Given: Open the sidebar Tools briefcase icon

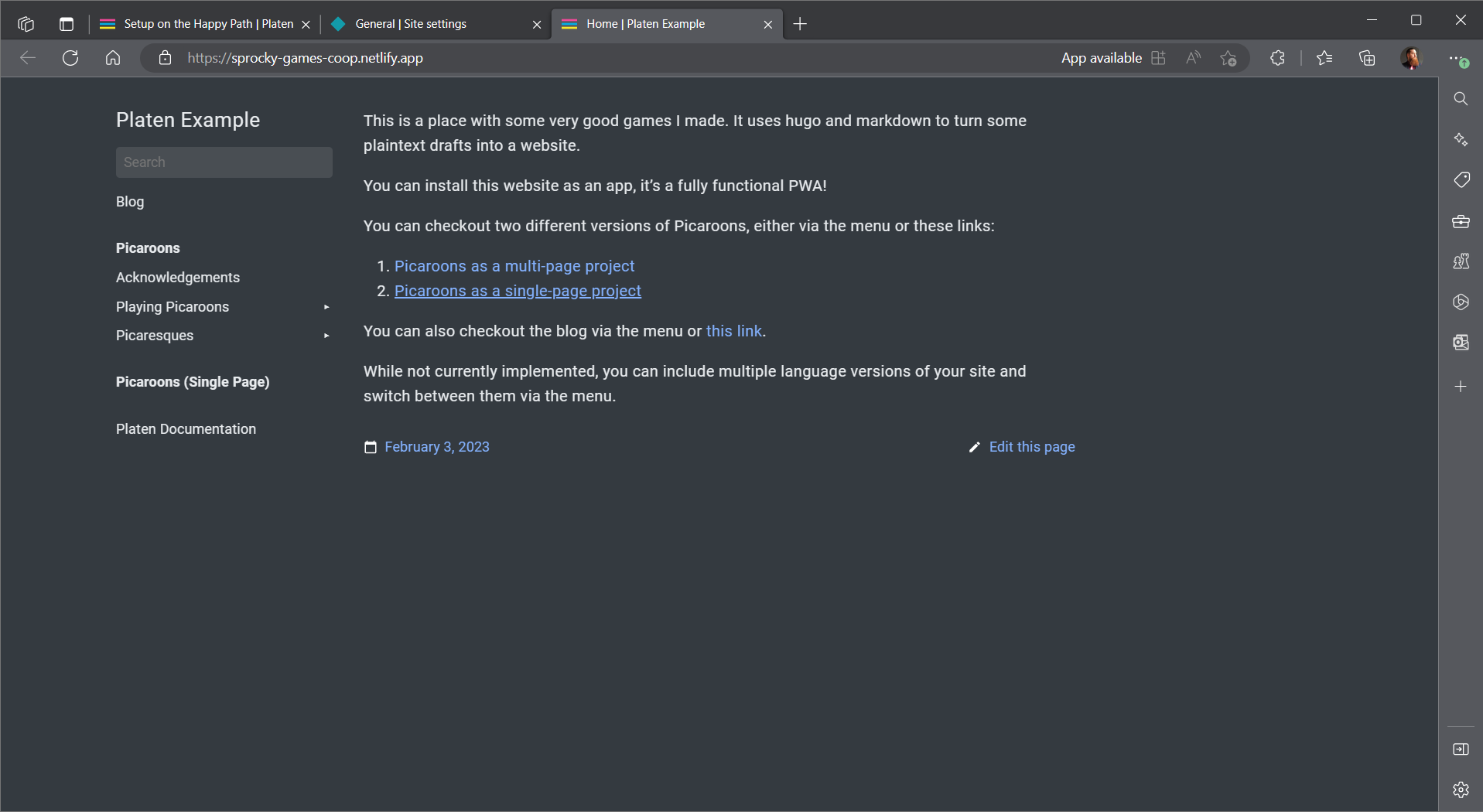Looking at the screenshot, I should pyautogui.click(x=1461, y=222).
